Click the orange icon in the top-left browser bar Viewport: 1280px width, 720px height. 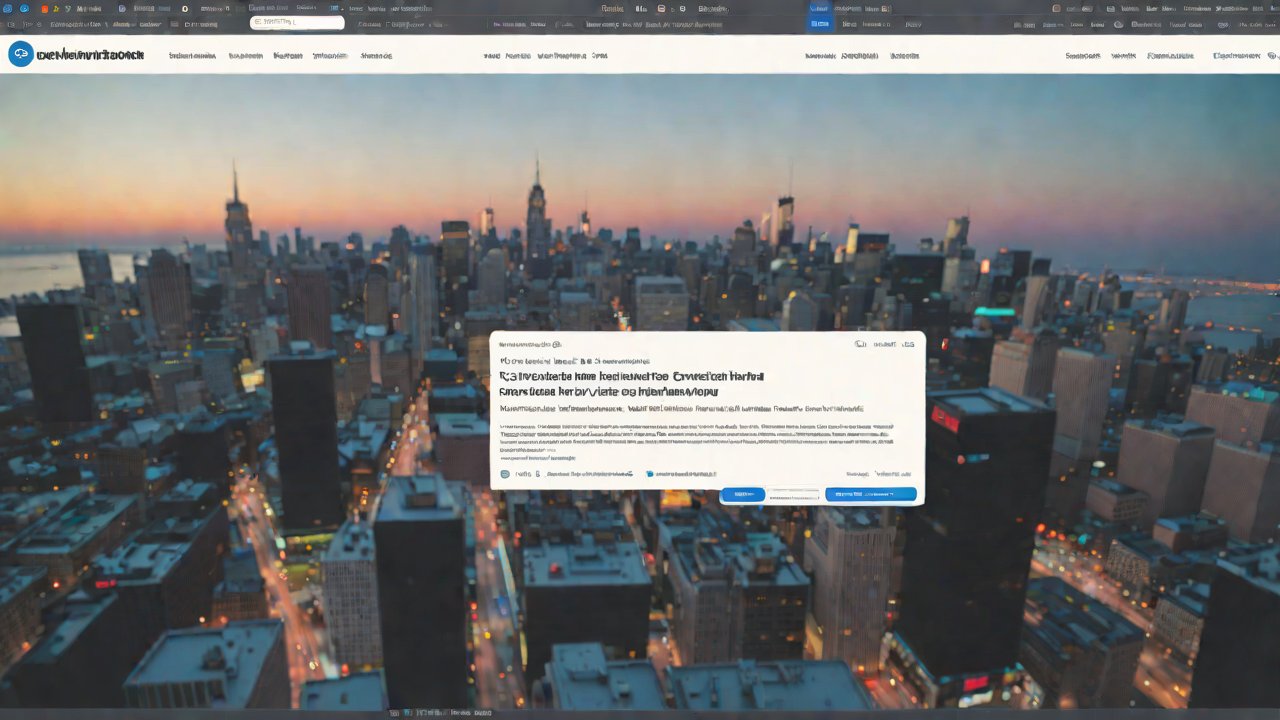44,8
